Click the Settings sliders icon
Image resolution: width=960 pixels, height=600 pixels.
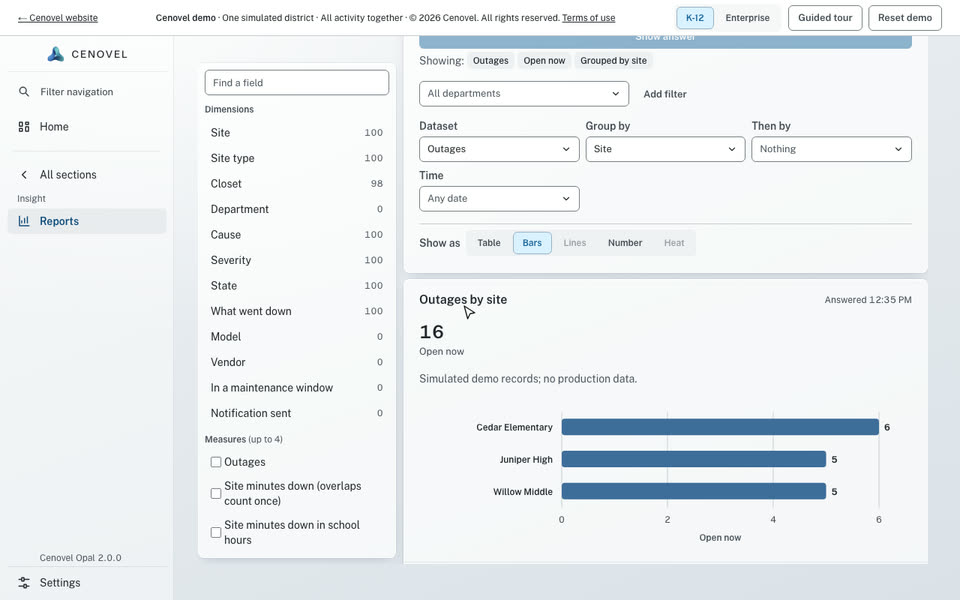point(24,583)
